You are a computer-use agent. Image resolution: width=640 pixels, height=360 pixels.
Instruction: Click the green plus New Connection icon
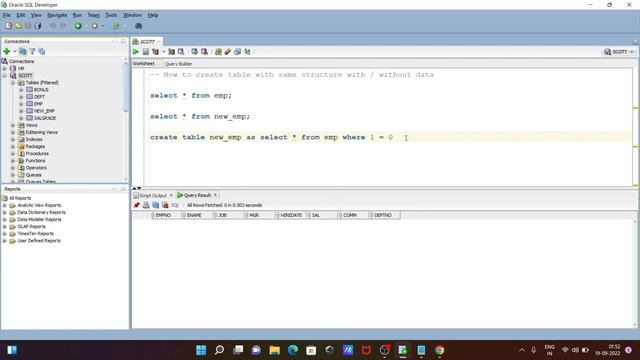pos(7,51)
